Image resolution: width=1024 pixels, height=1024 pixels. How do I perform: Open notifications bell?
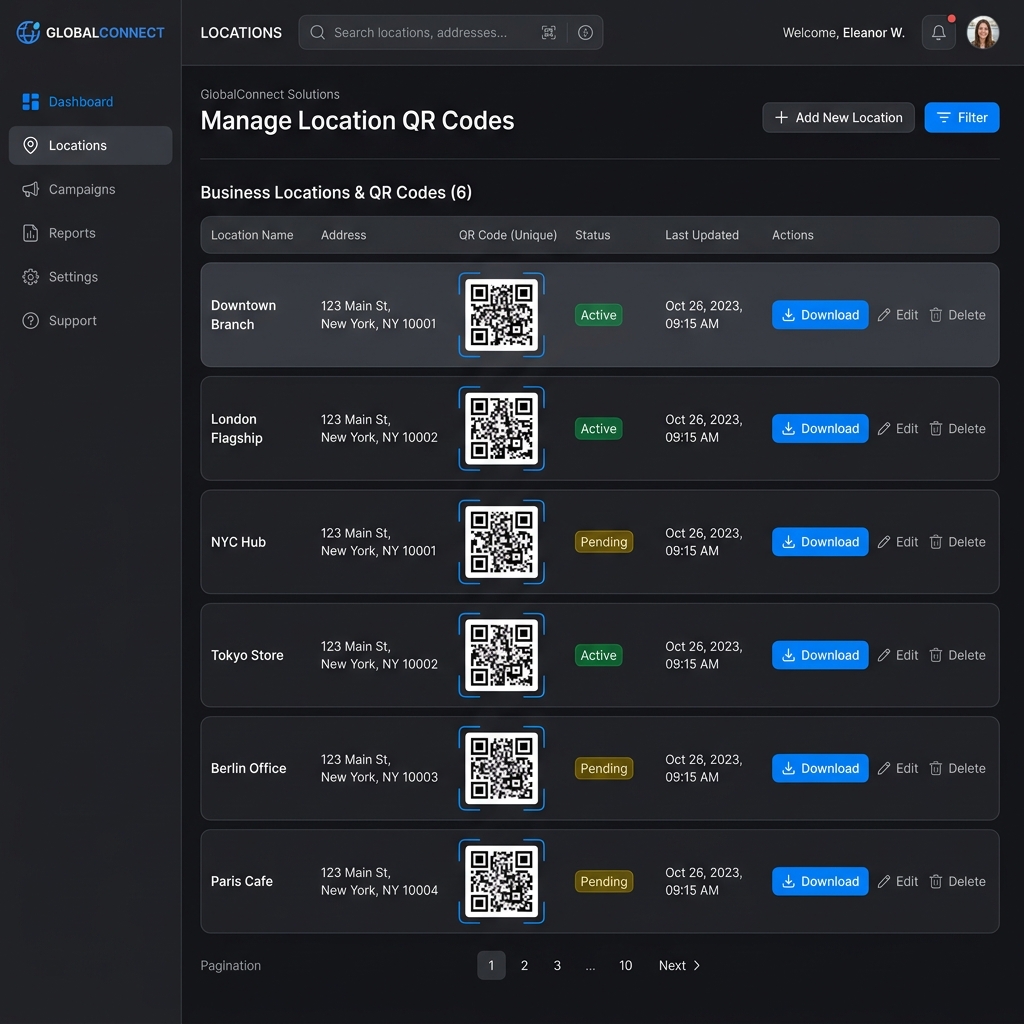pos(938,33)
